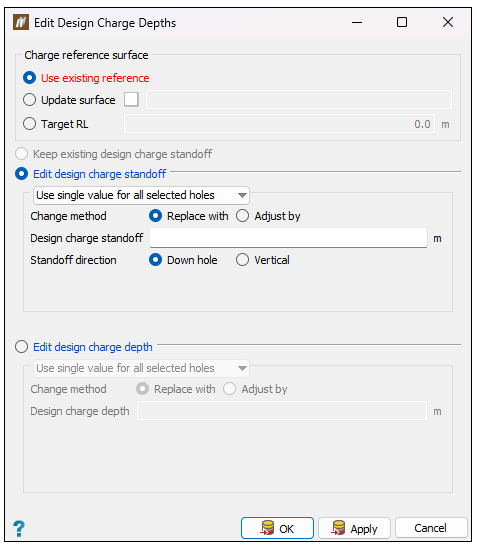
Task: Tick the checkbox beside Update surface
Action: coord(131,99)
